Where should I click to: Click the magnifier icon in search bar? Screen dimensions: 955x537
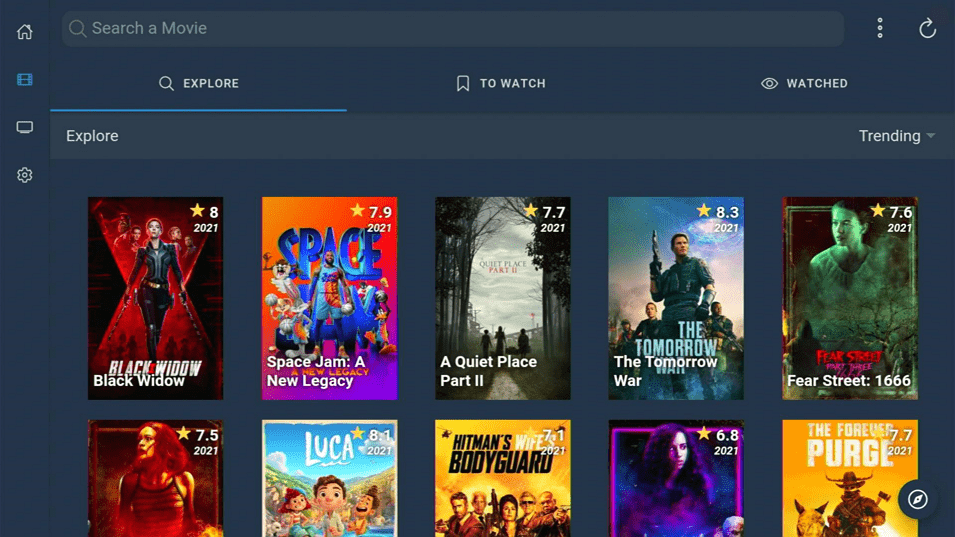pos(77,28)
